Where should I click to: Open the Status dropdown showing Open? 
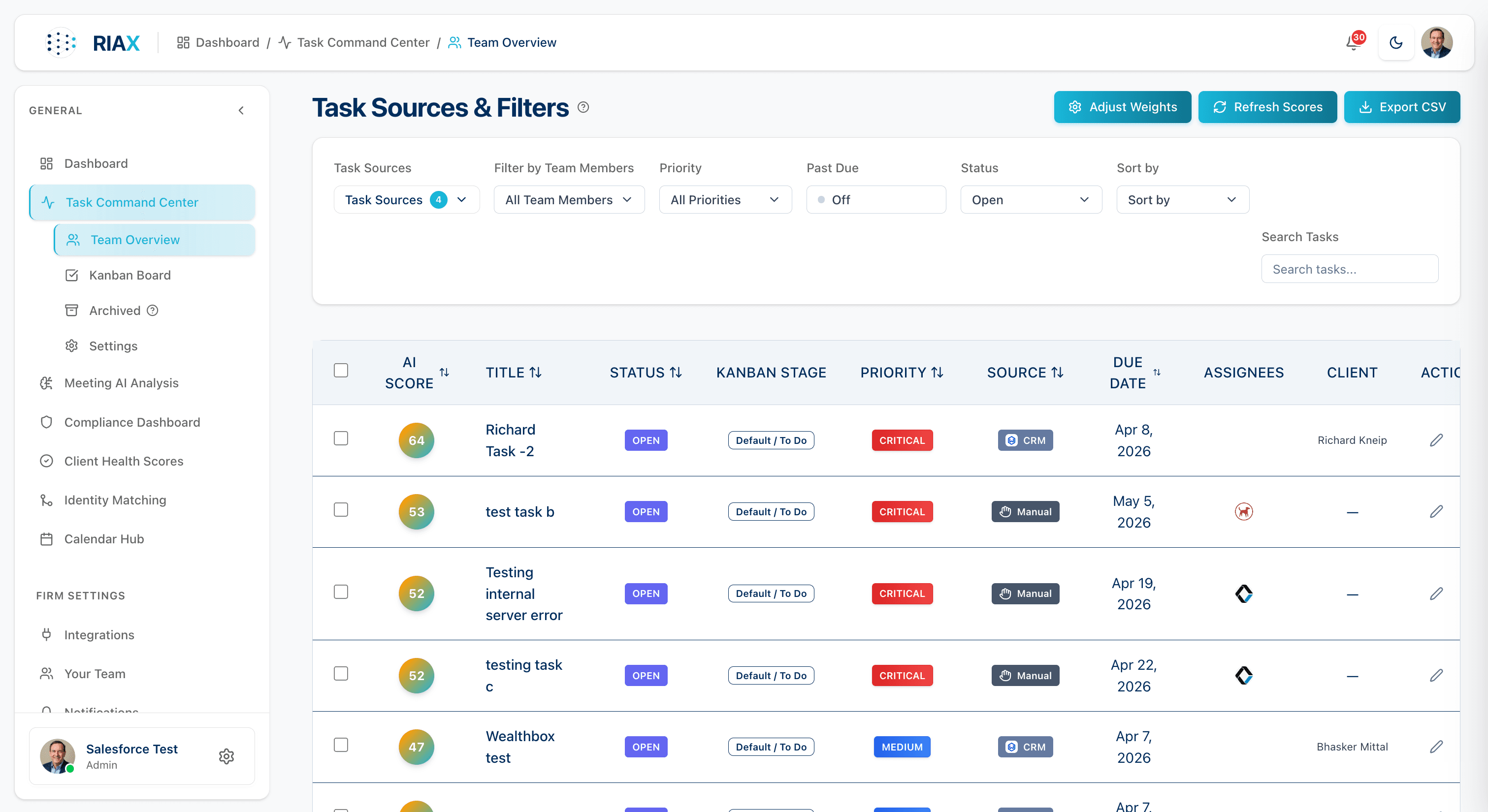point(1031,200)
